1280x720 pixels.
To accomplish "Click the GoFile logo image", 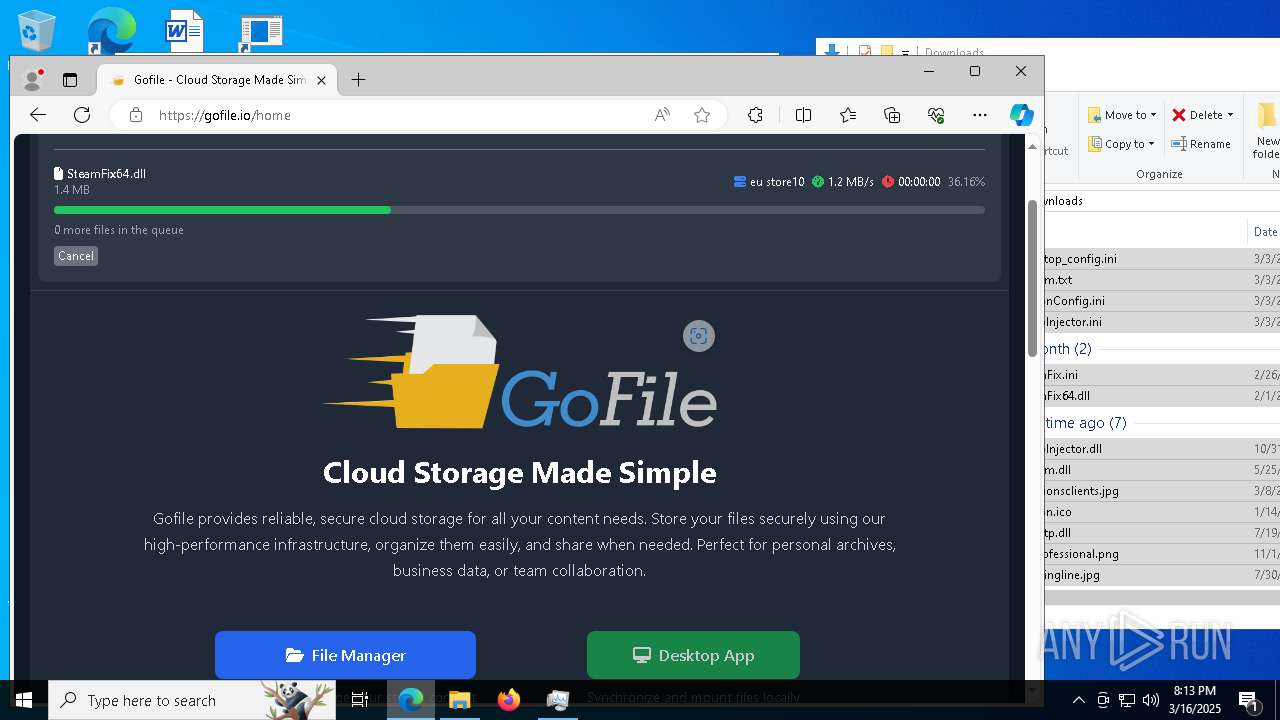I will point(520,372).
